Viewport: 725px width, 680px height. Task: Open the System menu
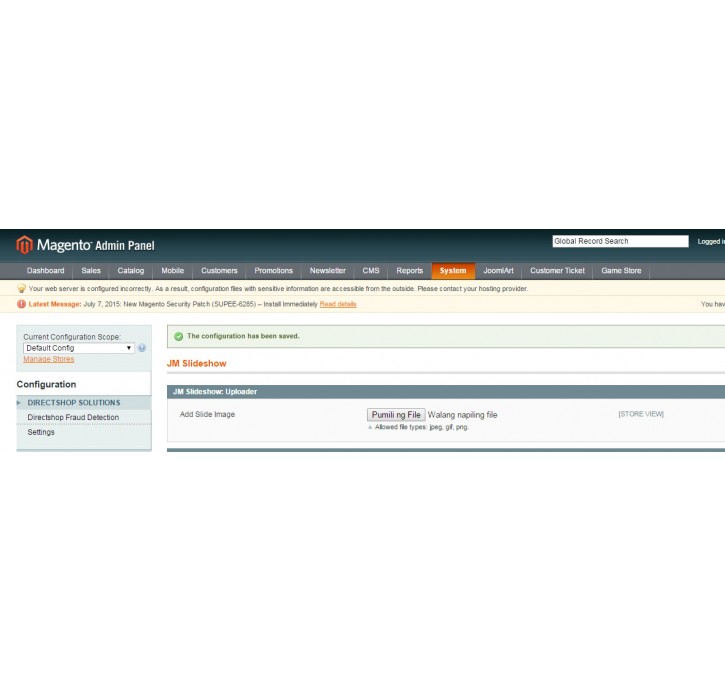tap(453, 271)
